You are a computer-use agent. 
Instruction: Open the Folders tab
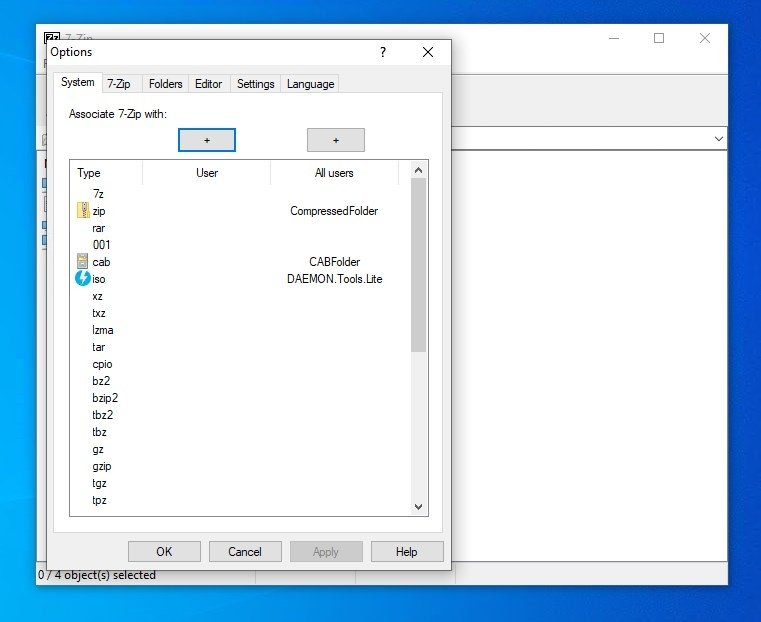click(165, 84)
